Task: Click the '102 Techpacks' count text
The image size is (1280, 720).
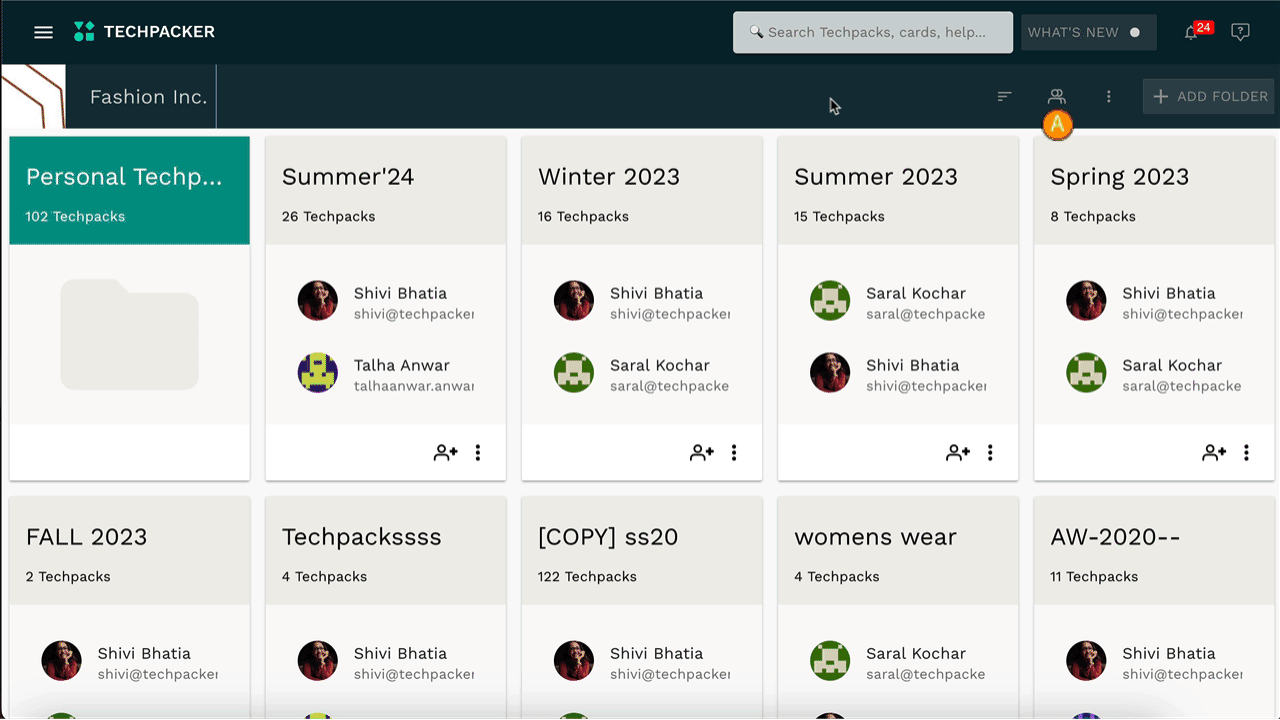Action: click(x=75, y=216)
